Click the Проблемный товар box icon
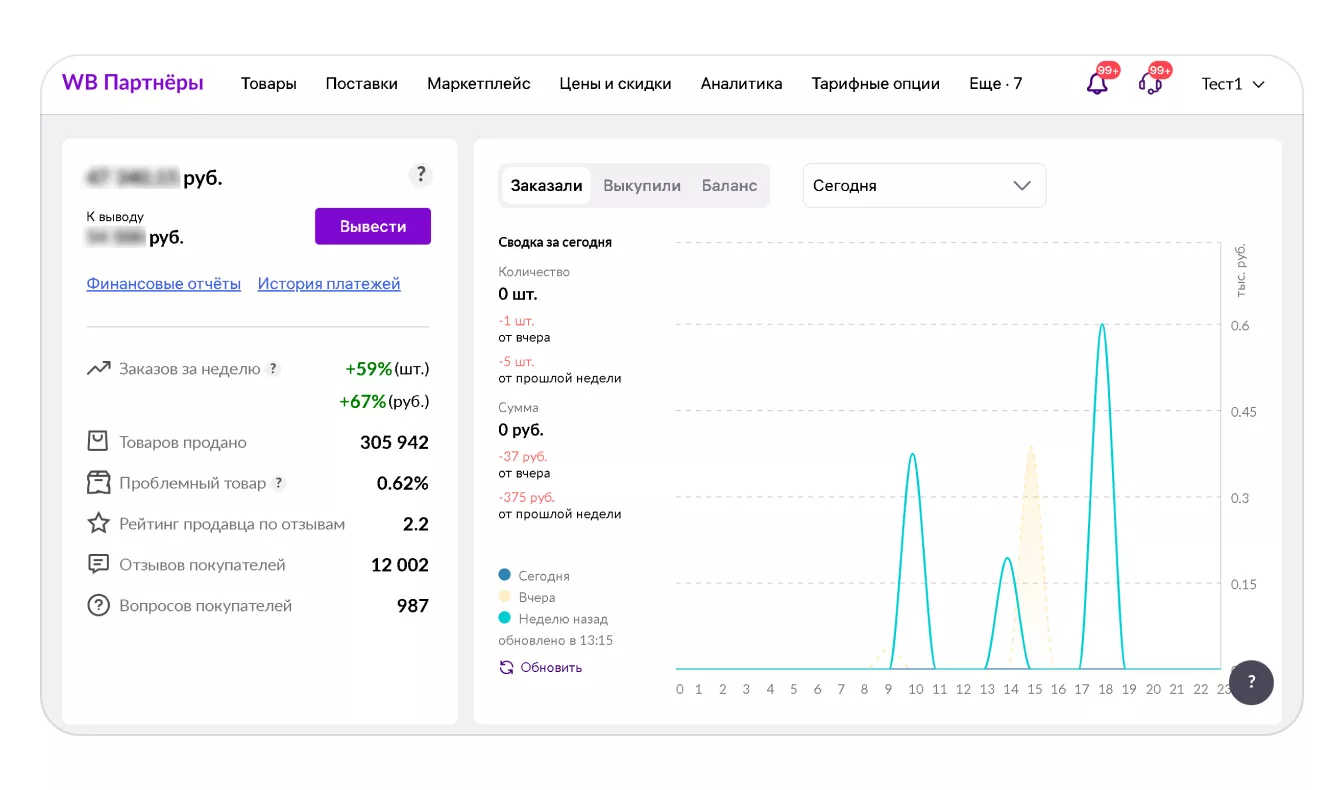The image size is (1344, 790). pos(98,483)
